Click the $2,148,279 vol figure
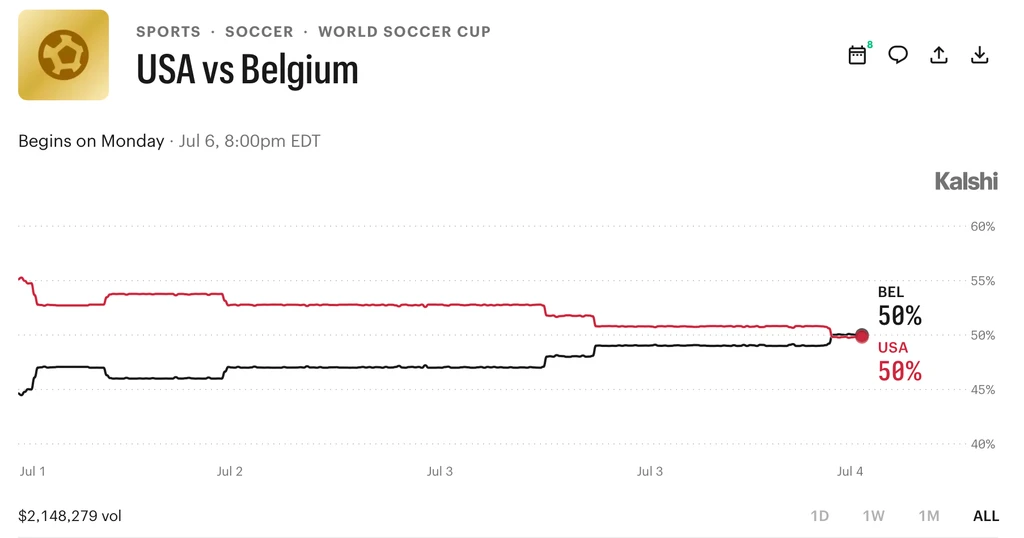Screen dimensions: 1024x538 click(x=70, y=516)
